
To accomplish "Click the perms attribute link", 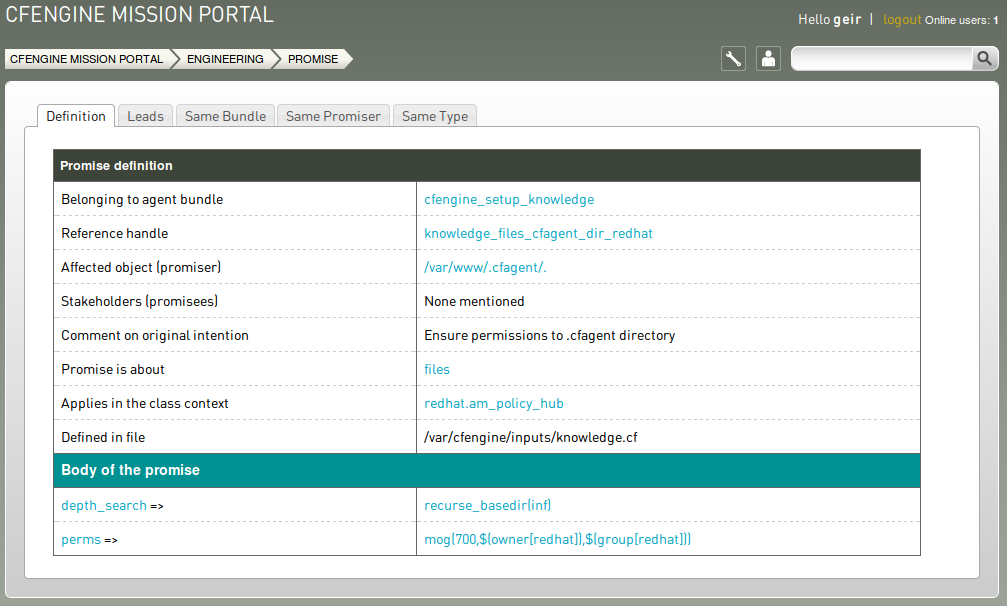I will click(81, 540).
